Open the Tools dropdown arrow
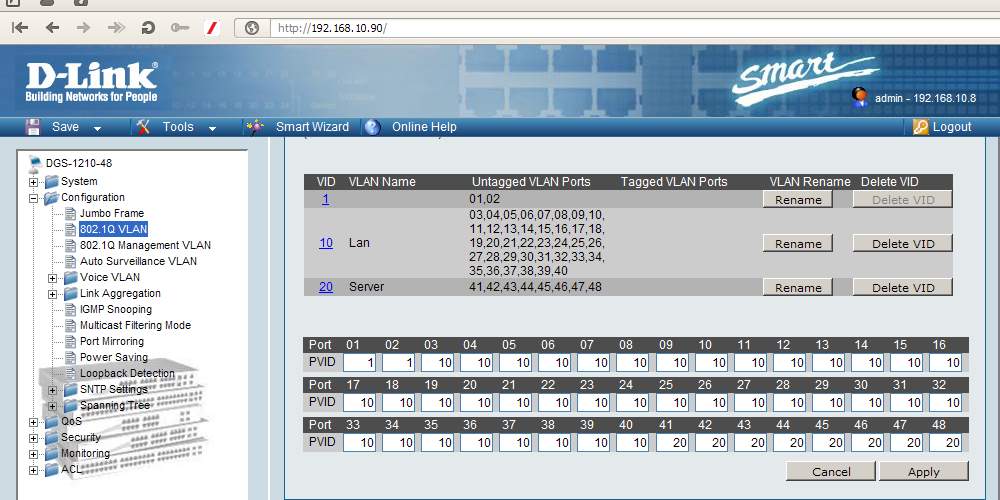The height and width of the screenshot is (500, 1000). 212,128
